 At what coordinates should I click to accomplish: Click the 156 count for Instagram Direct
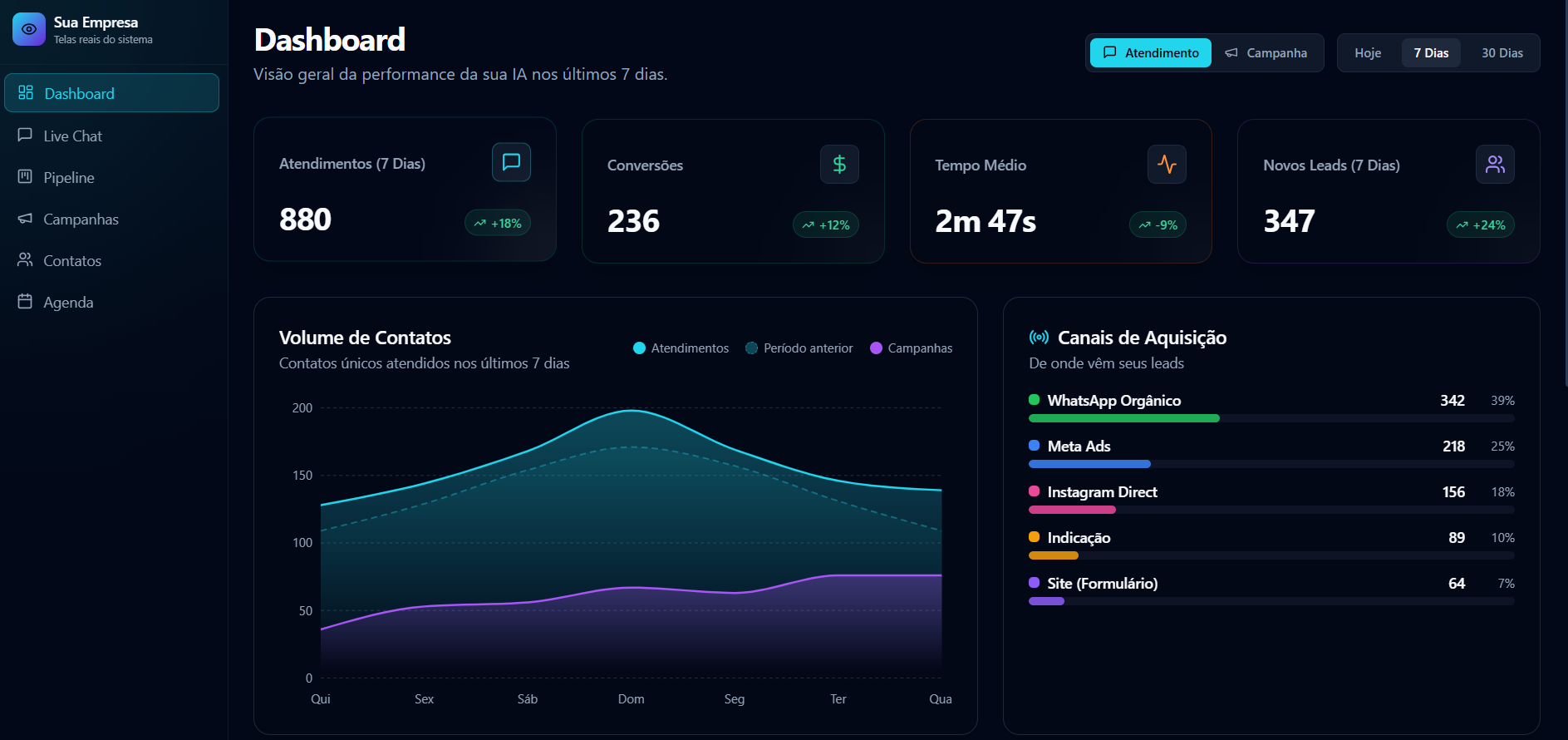pos(1453,492)
